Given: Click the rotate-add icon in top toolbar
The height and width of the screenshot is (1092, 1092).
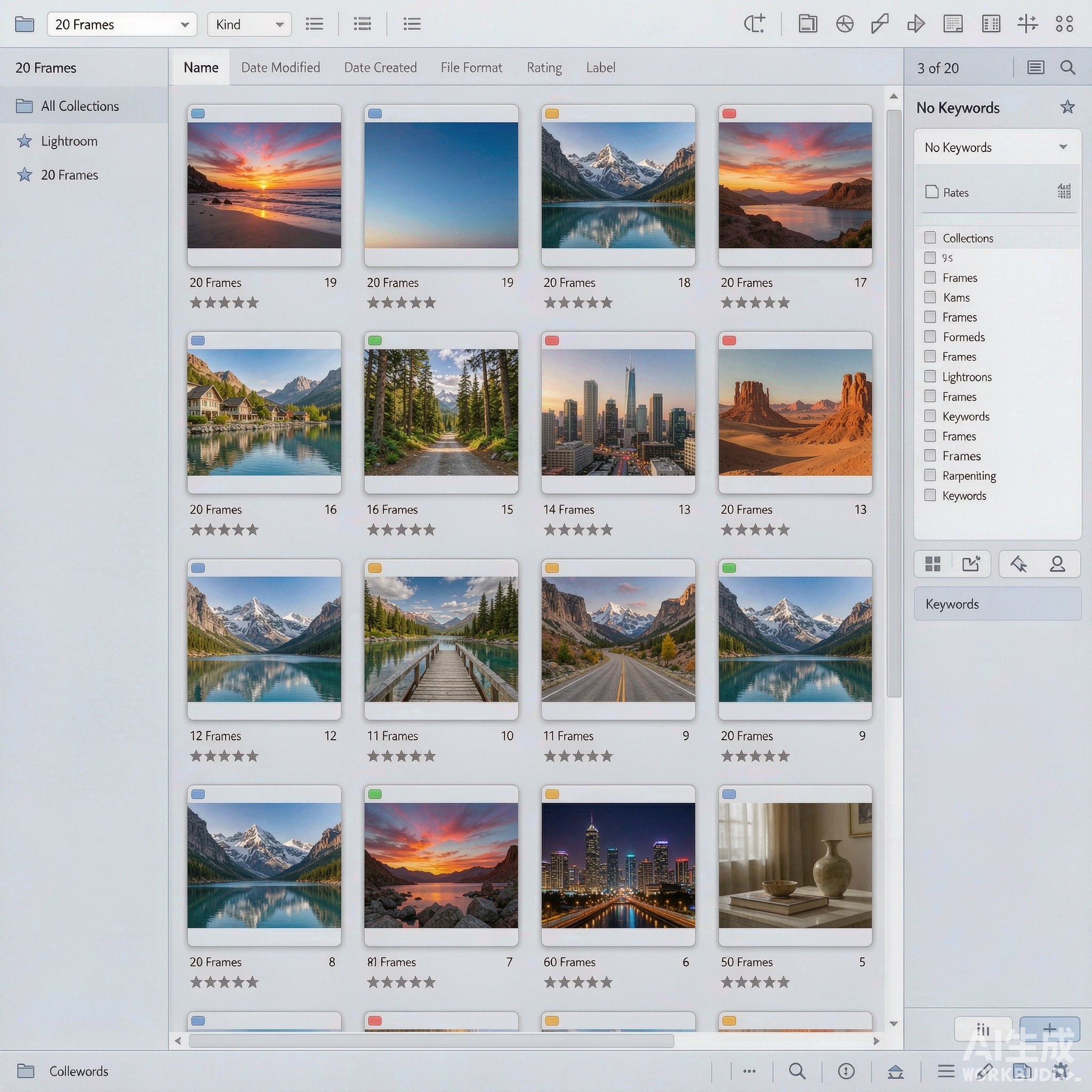Looking at the screenshot, I should point(754,24).
